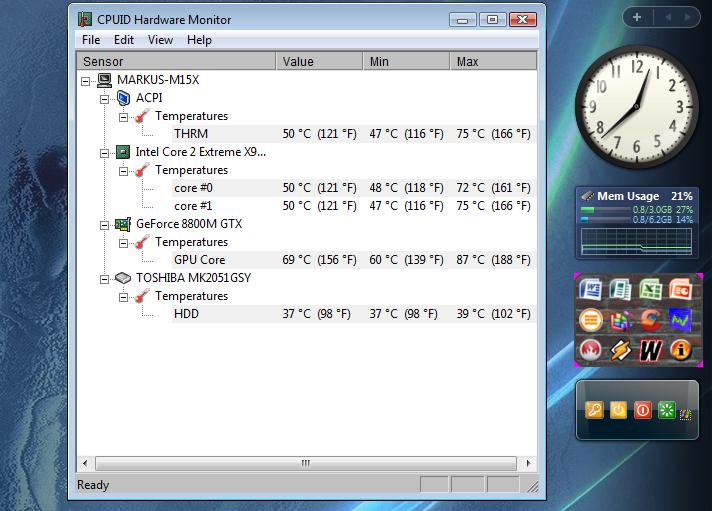Collapse the TOSHIBA MK2051GSY node
This screenshot has height=511, width=712.
click(104, 279)
